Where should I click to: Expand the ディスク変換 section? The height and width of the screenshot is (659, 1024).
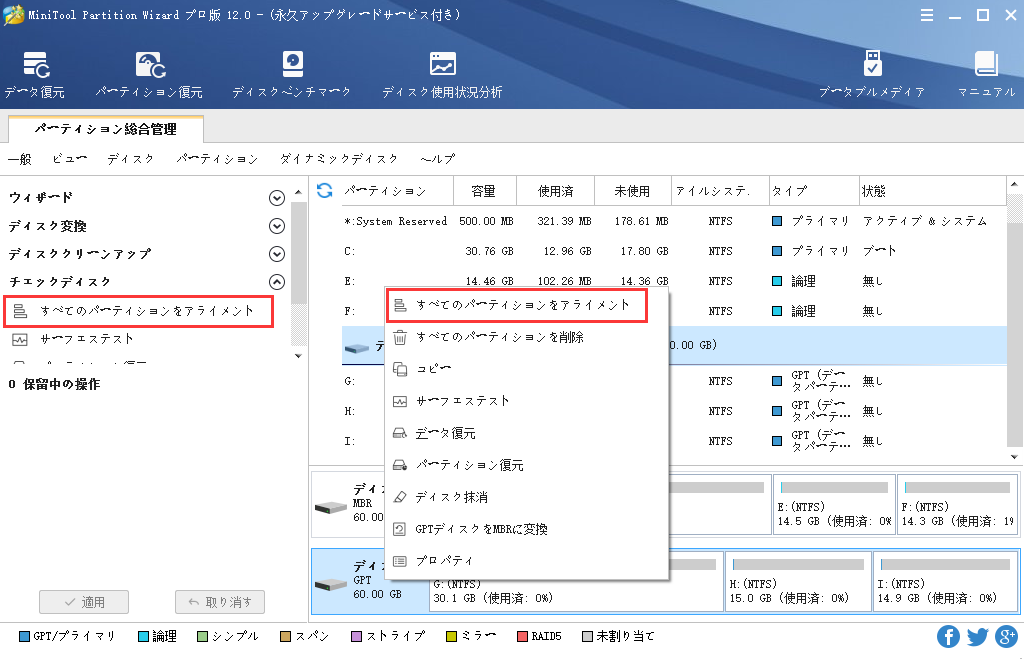click(277, 226)
